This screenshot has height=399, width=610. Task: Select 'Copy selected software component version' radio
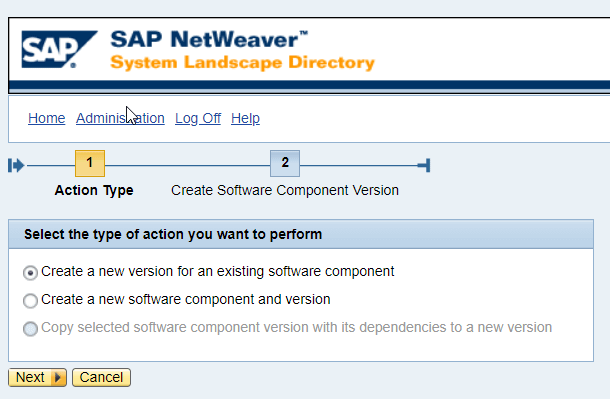[x=30, y=329]
